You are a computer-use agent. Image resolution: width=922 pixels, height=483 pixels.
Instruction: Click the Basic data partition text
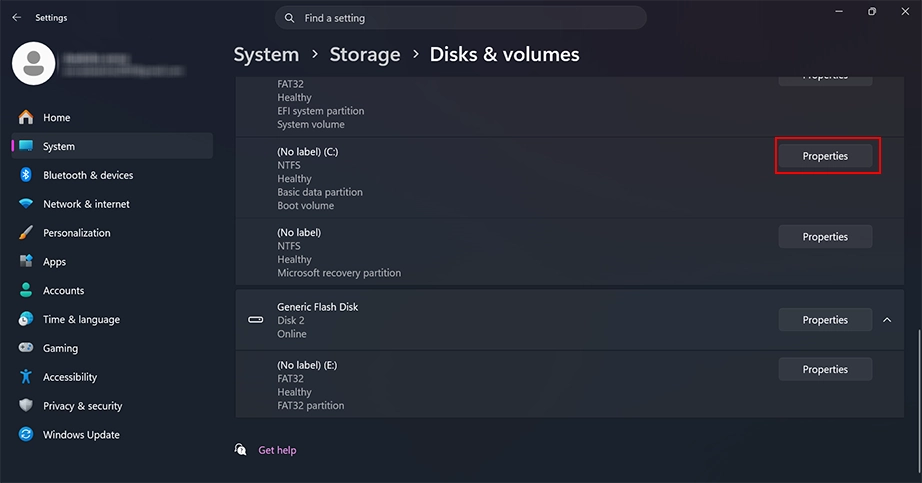pyautogui.click(x=320, y=192)
